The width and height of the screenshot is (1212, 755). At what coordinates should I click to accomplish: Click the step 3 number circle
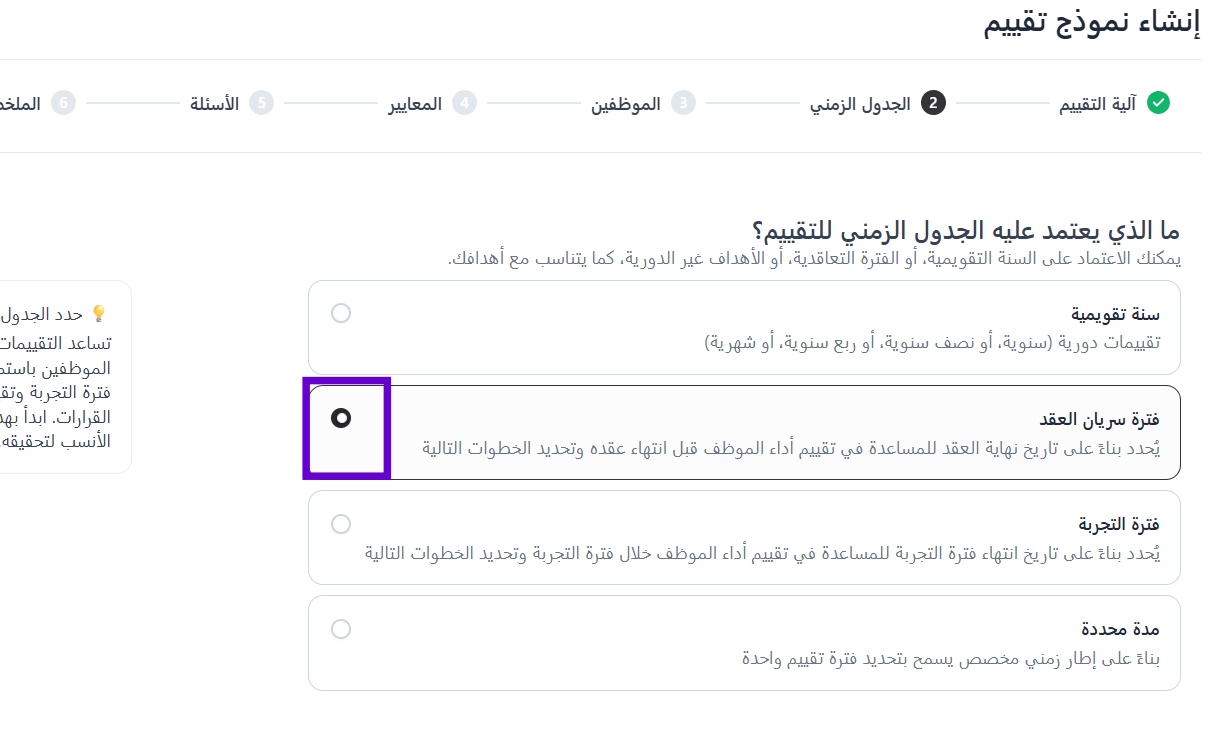click(x=683, y=103)
